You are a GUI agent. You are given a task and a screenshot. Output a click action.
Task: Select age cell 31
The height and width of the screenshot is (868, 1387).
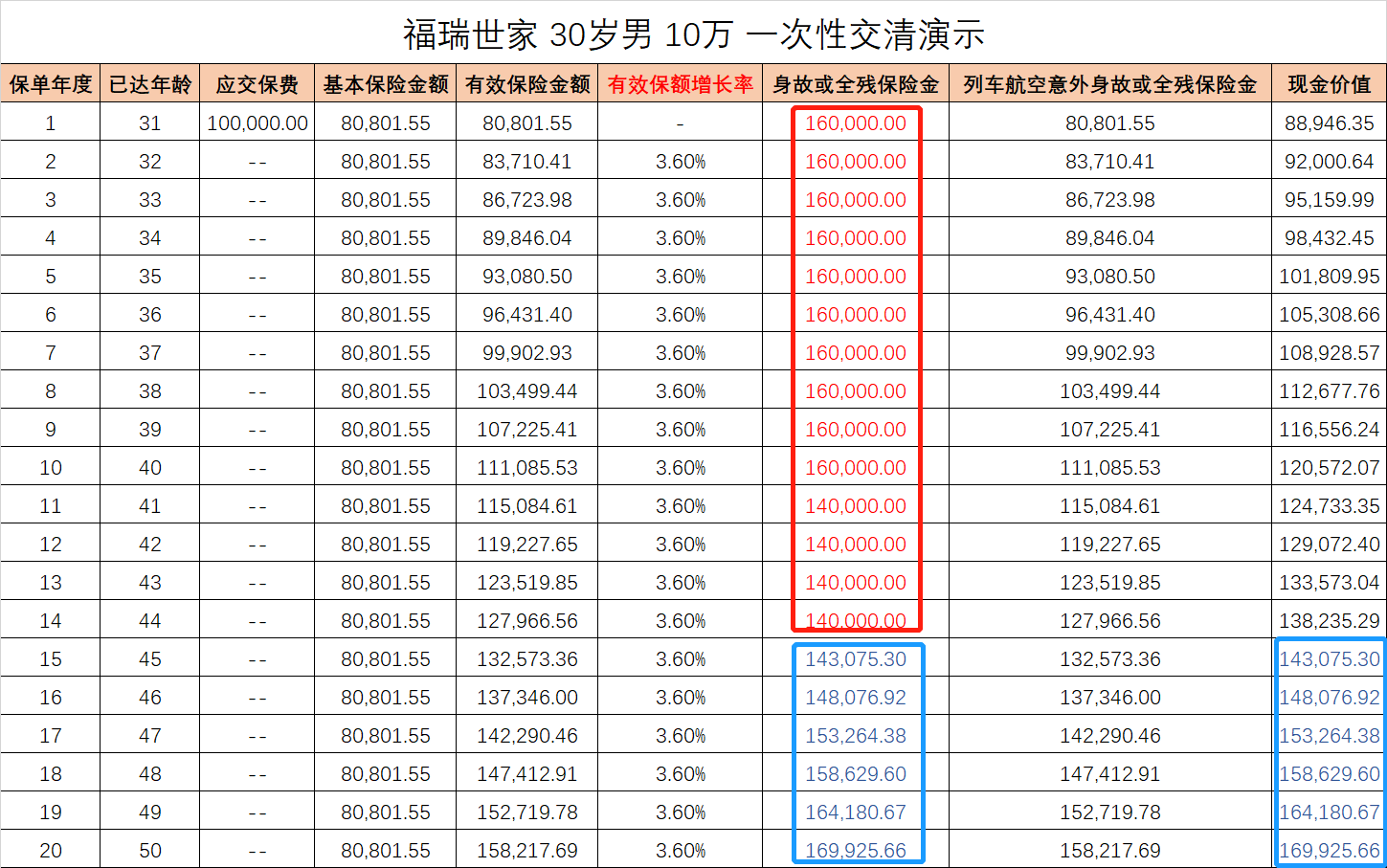150,123
